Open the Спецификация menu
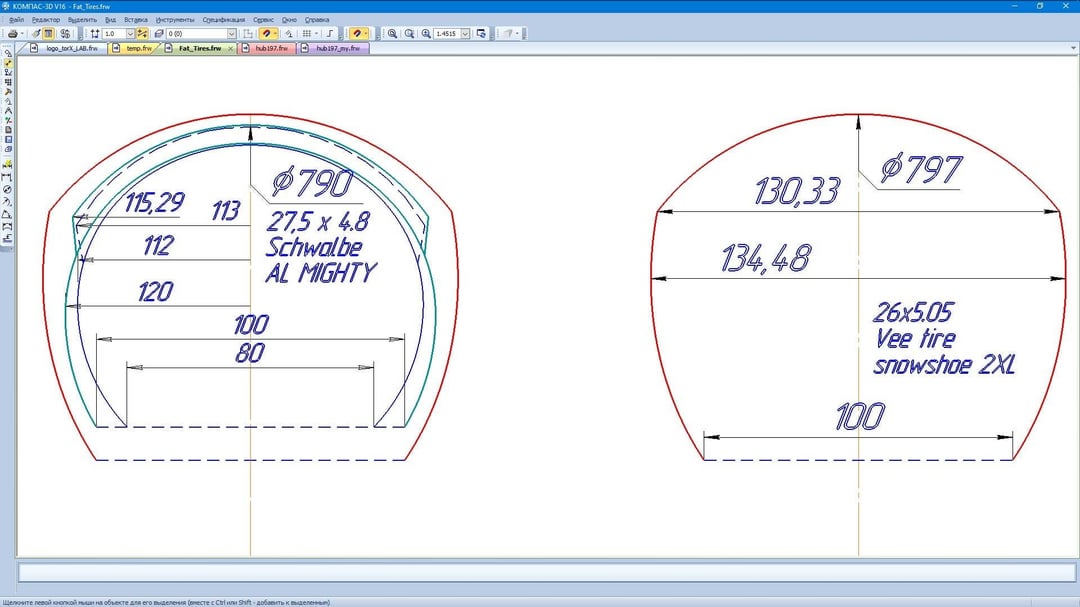 pyautogui.click(x=222, y=19)
